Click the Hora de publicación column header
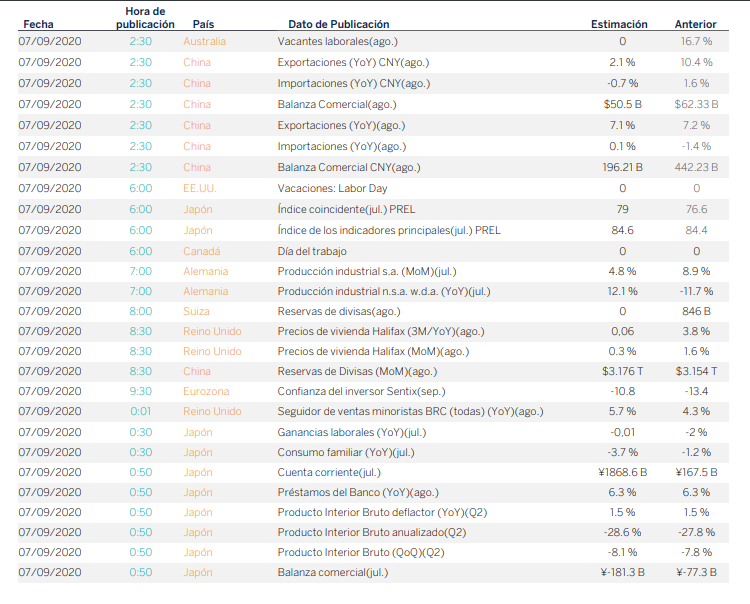The image size is (750, 604). click(x=139, y=17)
